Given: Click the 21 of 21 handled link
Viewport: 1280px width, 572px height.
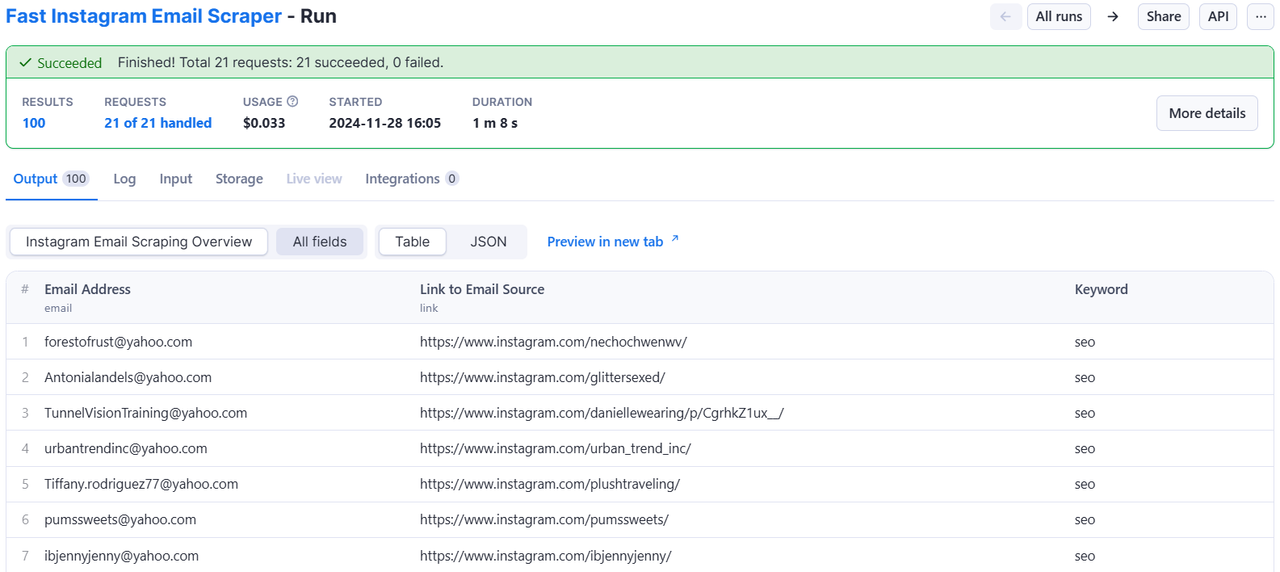Looking at the screenshot, I should [158, 123].
